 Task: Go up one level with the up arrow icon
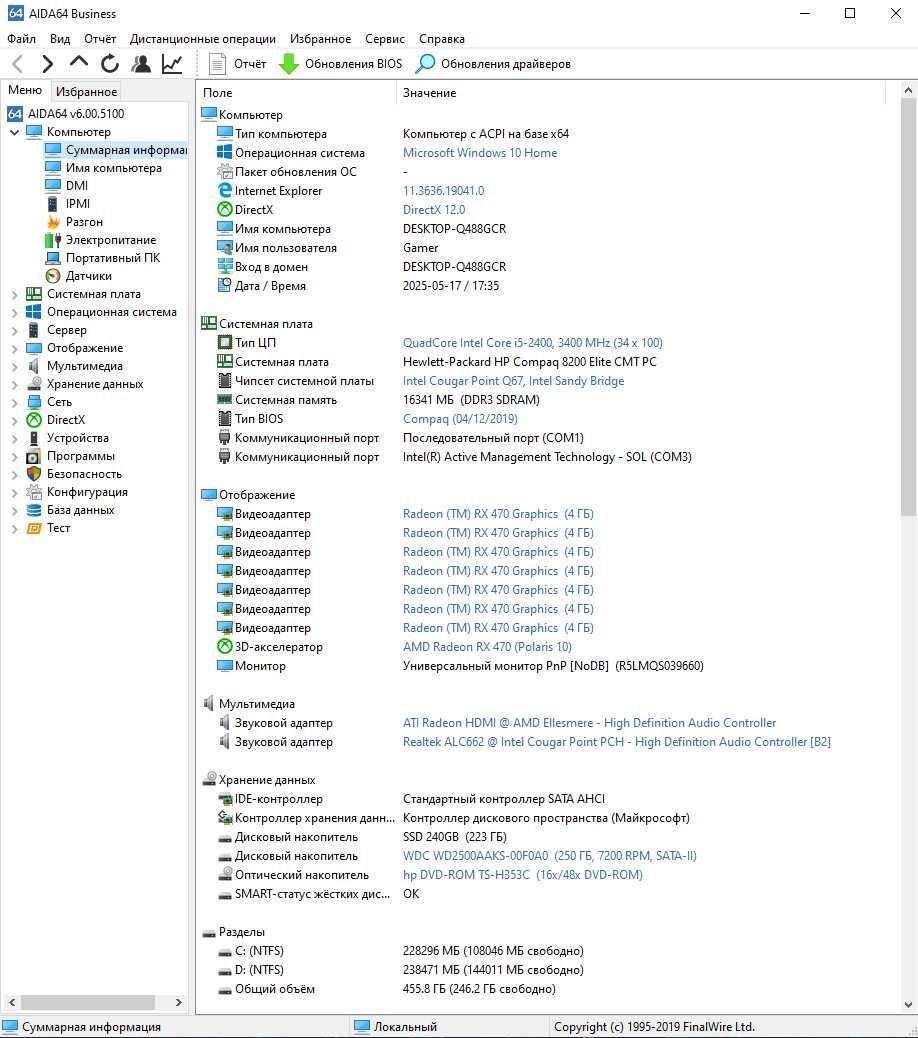[78, 62]
